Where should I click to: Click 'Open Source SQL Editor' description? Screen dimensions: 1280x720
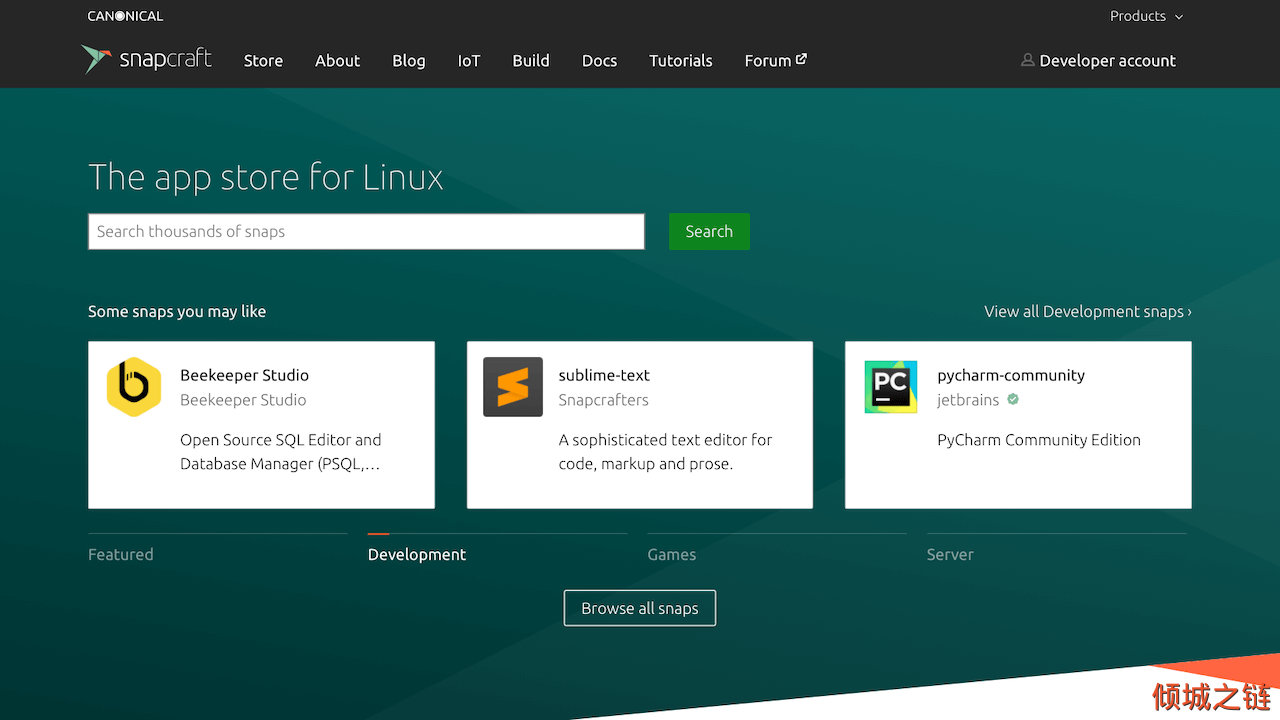tap(281, 451)
